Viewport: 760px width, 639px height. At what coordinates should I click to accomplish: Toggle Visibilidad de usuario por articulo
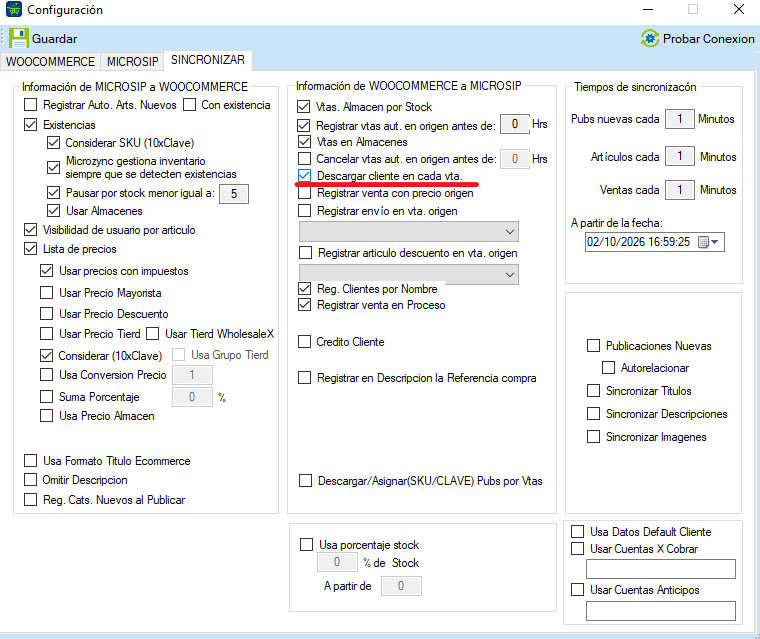pos(31,229)
